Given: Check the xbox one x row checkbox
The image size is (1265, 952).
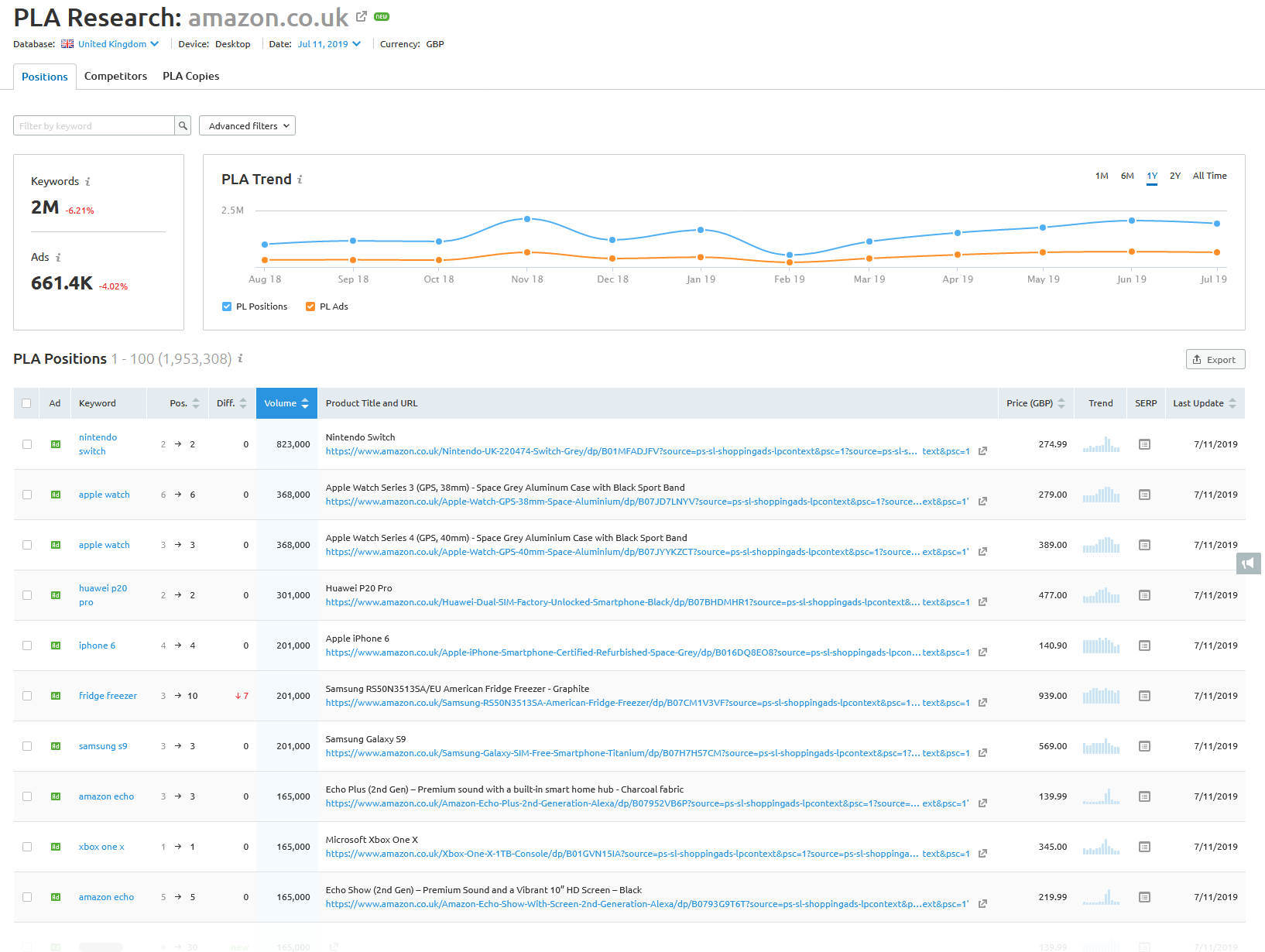Looking at the screenshot, I should coord(27,847).
